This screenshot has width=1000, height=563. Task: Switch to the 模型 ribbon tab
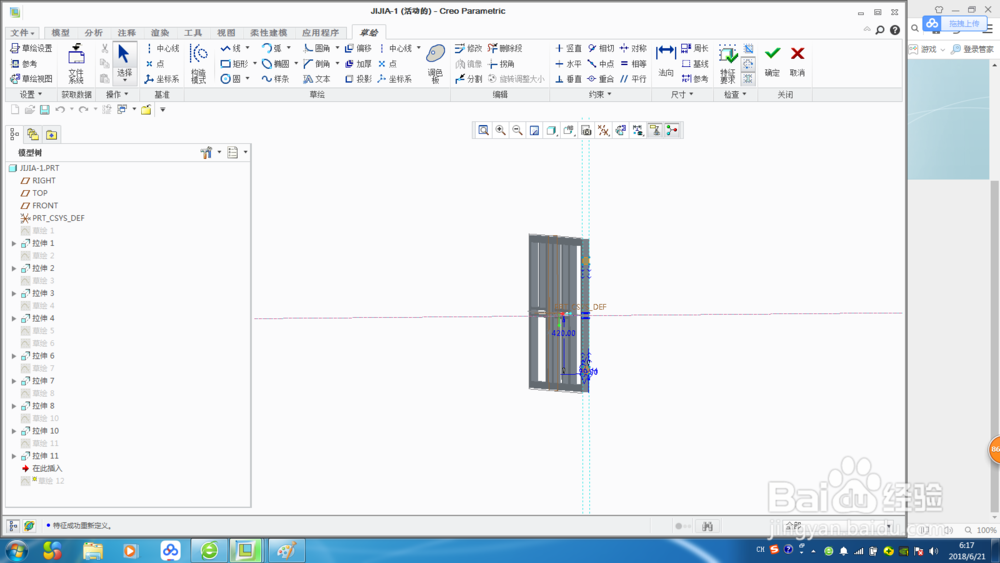61,33
